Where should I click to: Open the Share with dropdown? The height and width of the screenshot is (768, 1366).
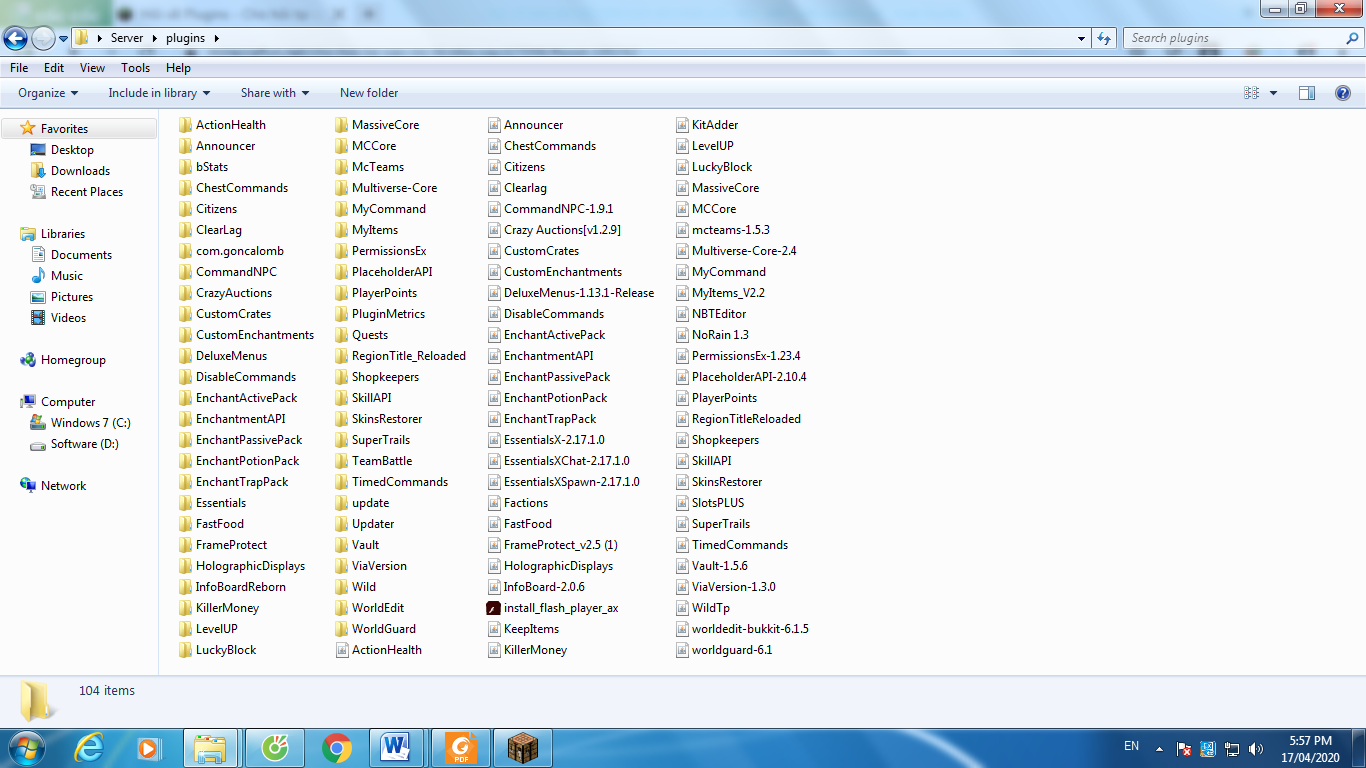click(x=275, y=93)
